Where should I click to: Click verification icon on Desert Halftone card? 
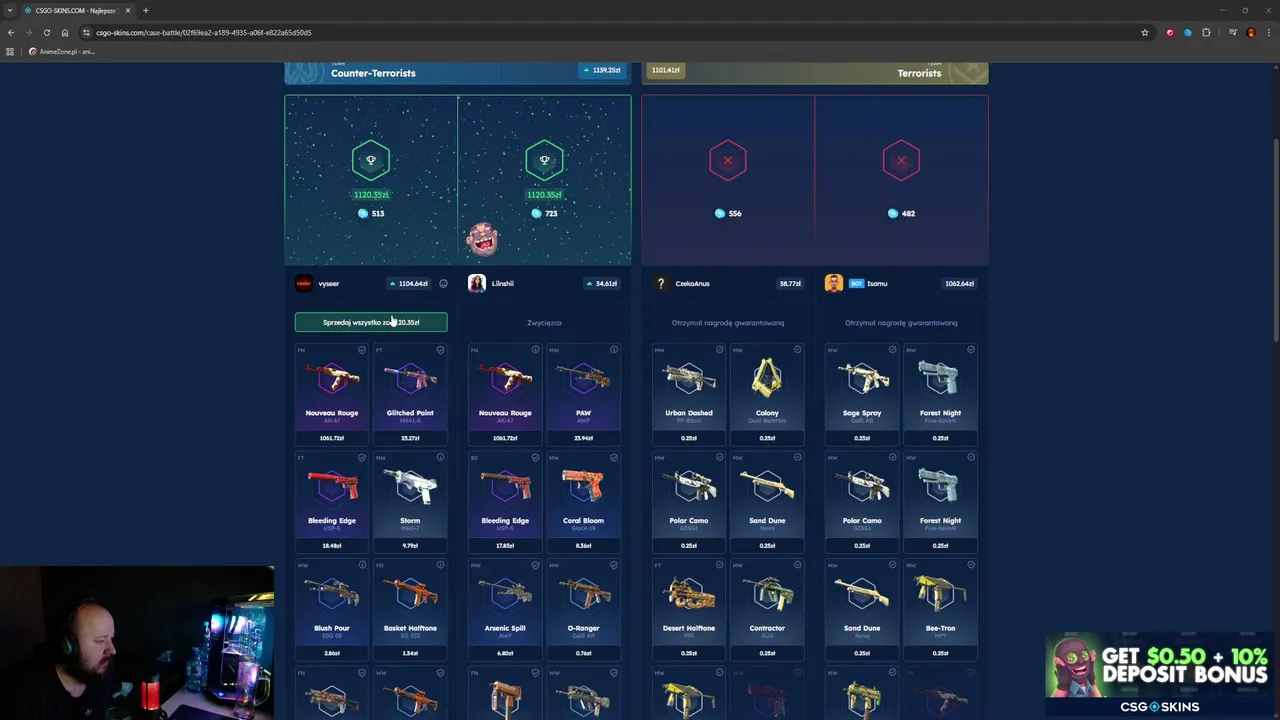[719, 565]
